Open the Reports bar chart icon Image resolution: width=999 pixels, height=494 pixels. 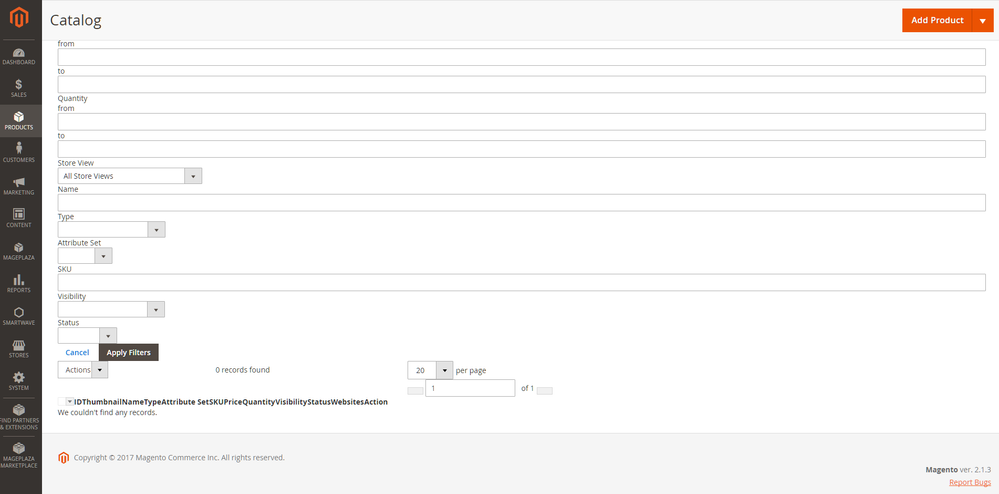20,283
